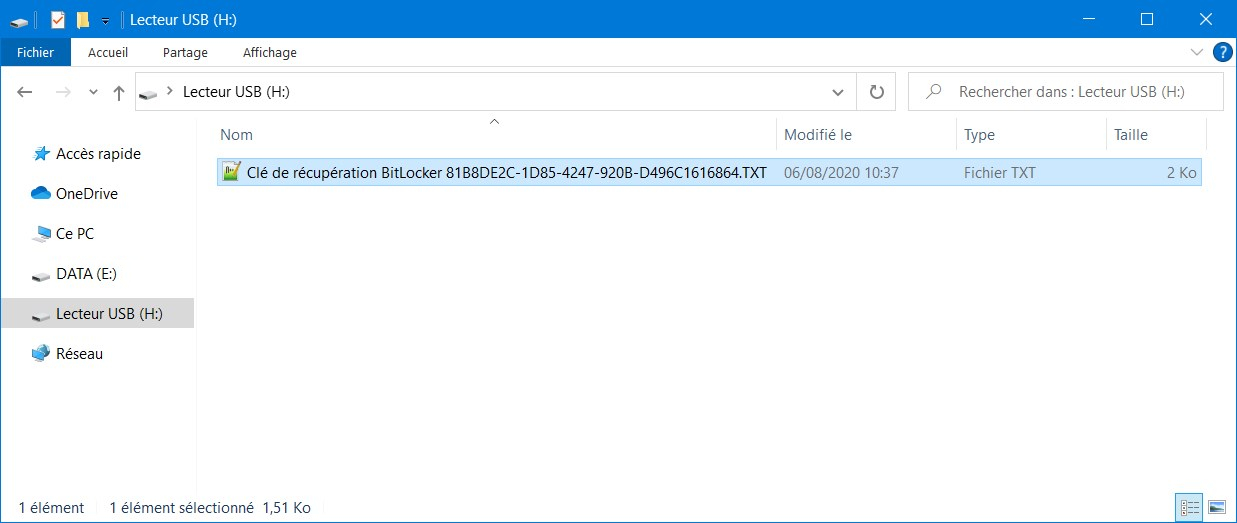Click the address bar path Lecteur USB (H:)
The height and width of the screenshot is (523, 1237).
pos(236,92)
